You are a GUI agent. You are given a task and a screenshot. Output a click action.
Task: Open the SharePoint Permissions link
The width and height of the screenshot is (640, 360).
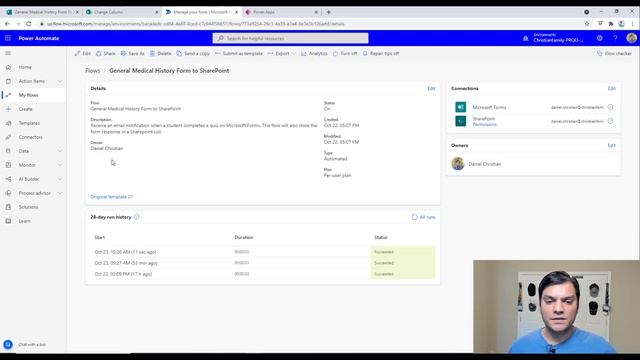[484, 124]
